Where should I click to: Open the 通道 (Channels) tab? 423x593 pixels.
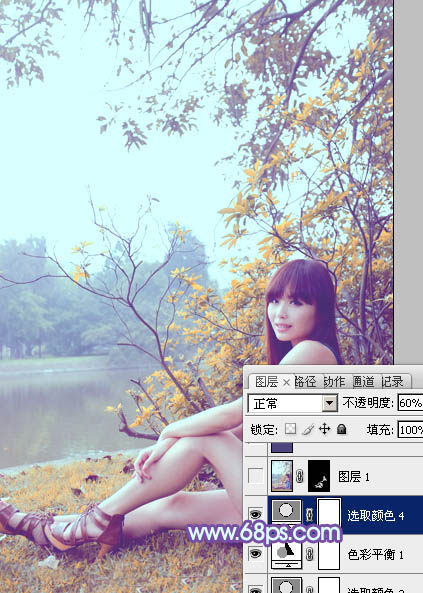[363, 382]
